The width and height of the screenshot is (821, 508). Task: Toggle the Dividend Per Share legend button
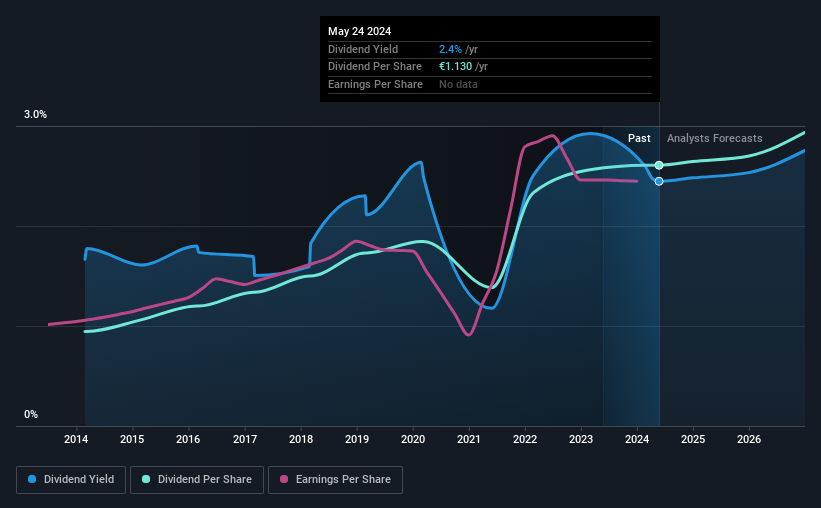pos(197,480)
